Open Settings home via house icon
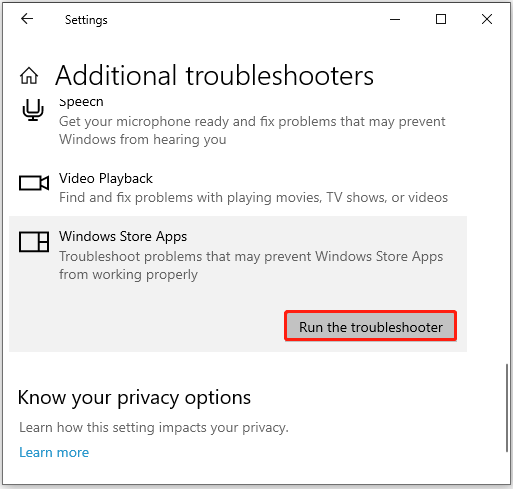 tap(29, 76)
